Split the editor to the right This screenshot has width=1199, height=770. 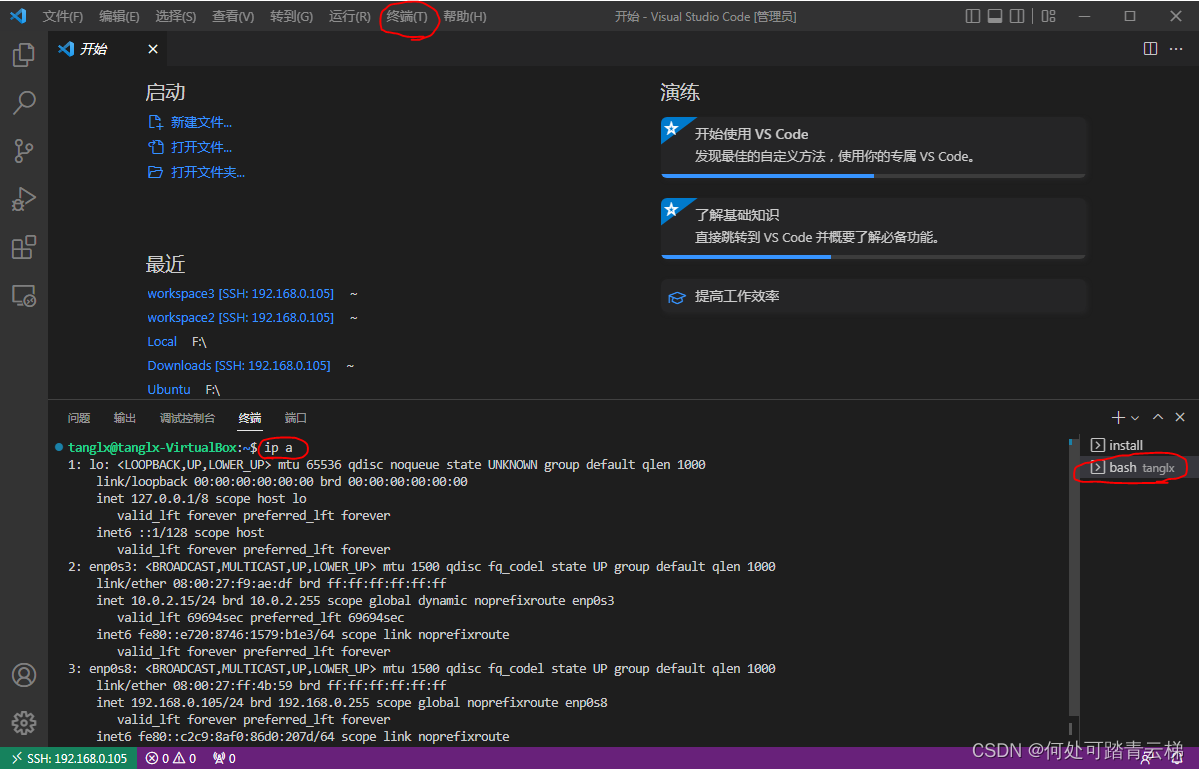click(1150, 49)
